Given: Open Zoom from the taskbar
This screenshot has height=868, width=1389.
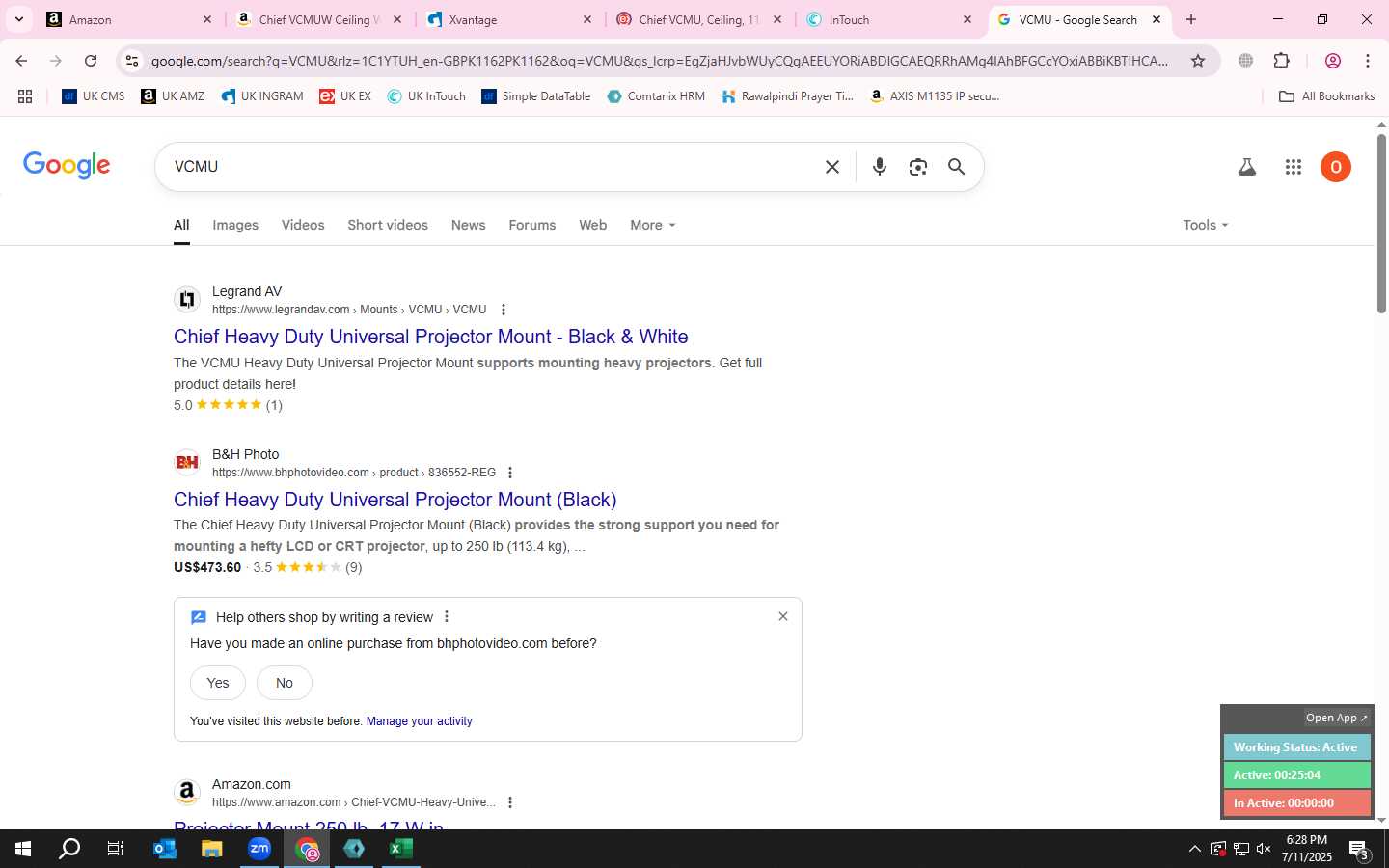Looking at the screenshot, I should (x=259, y=849).
